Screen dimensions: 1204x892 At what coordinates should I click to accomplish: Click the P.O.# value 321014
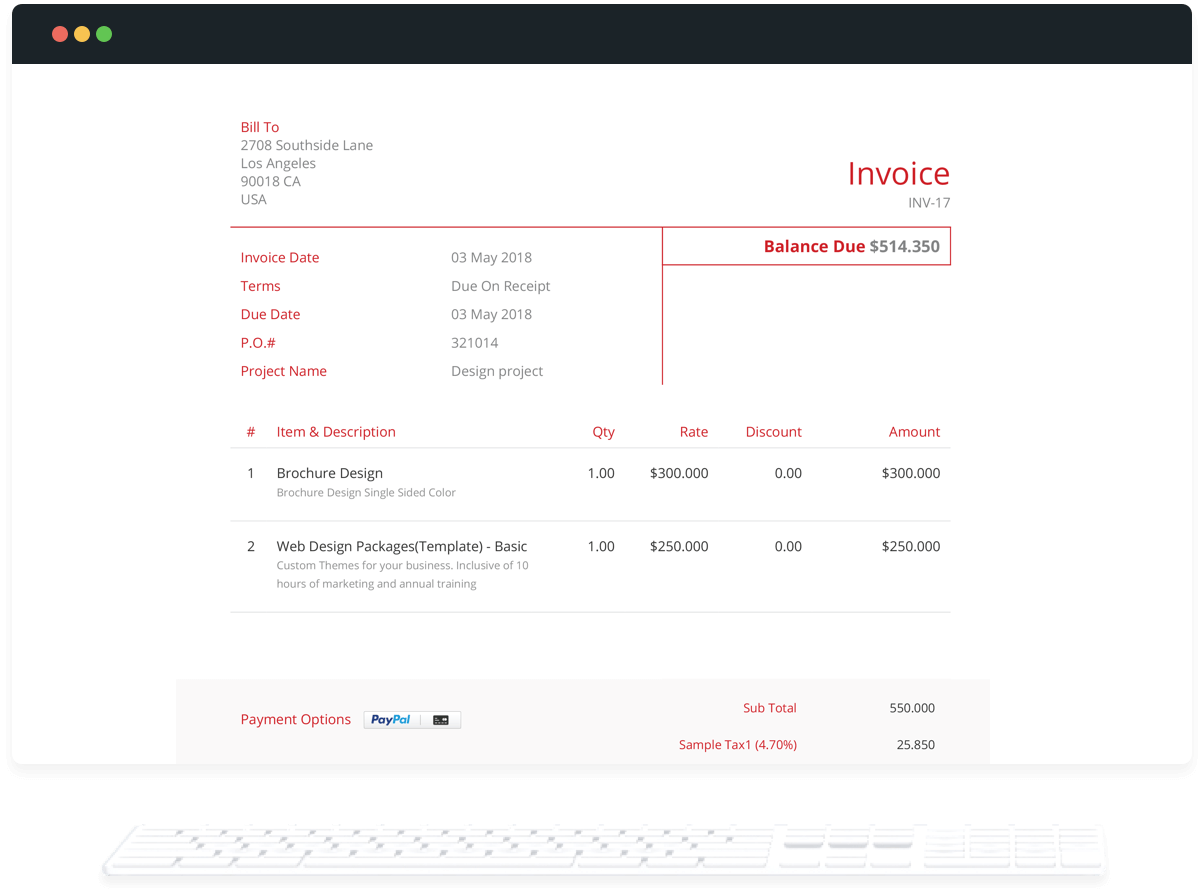[x=474, y=343]
